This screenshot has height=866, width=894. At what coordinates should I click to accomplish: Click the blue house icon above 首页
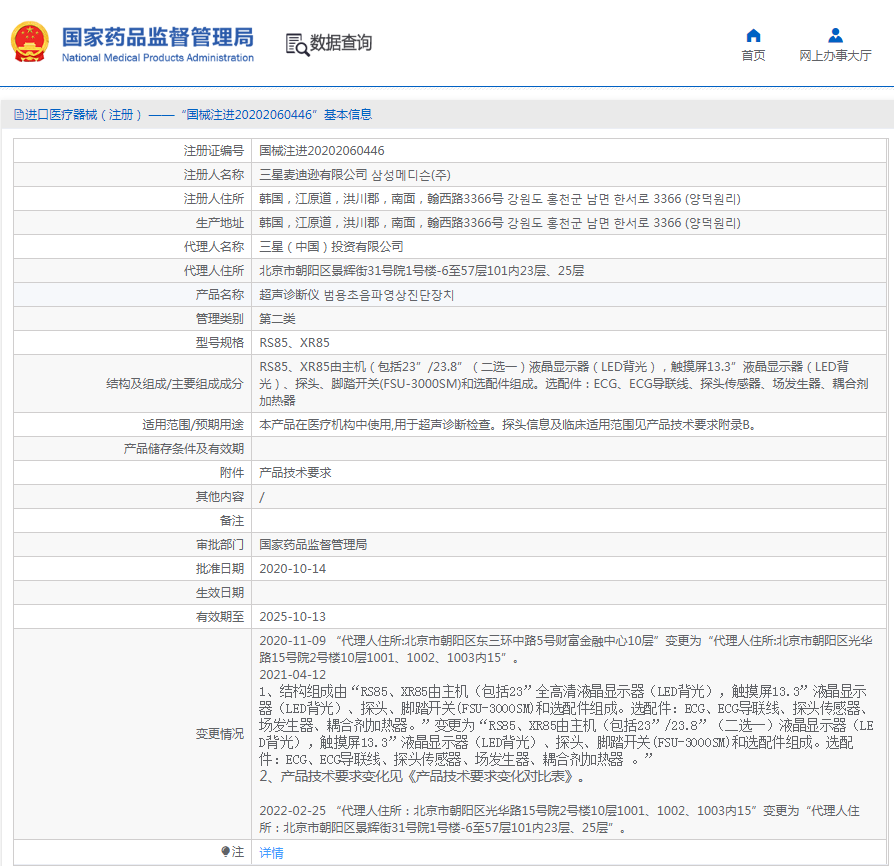753,34
